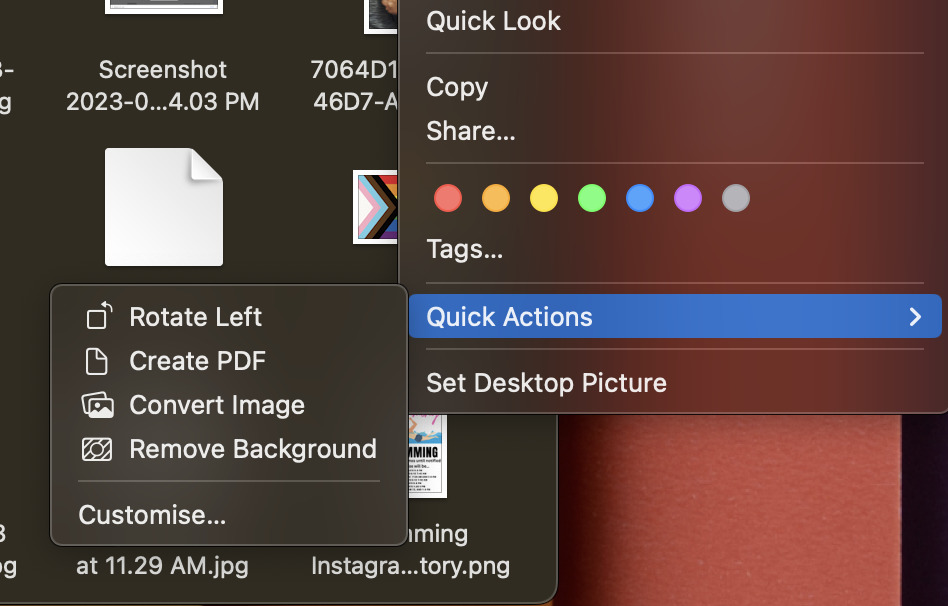
Task: Apply the green colour tag
Action: [592, 198]
